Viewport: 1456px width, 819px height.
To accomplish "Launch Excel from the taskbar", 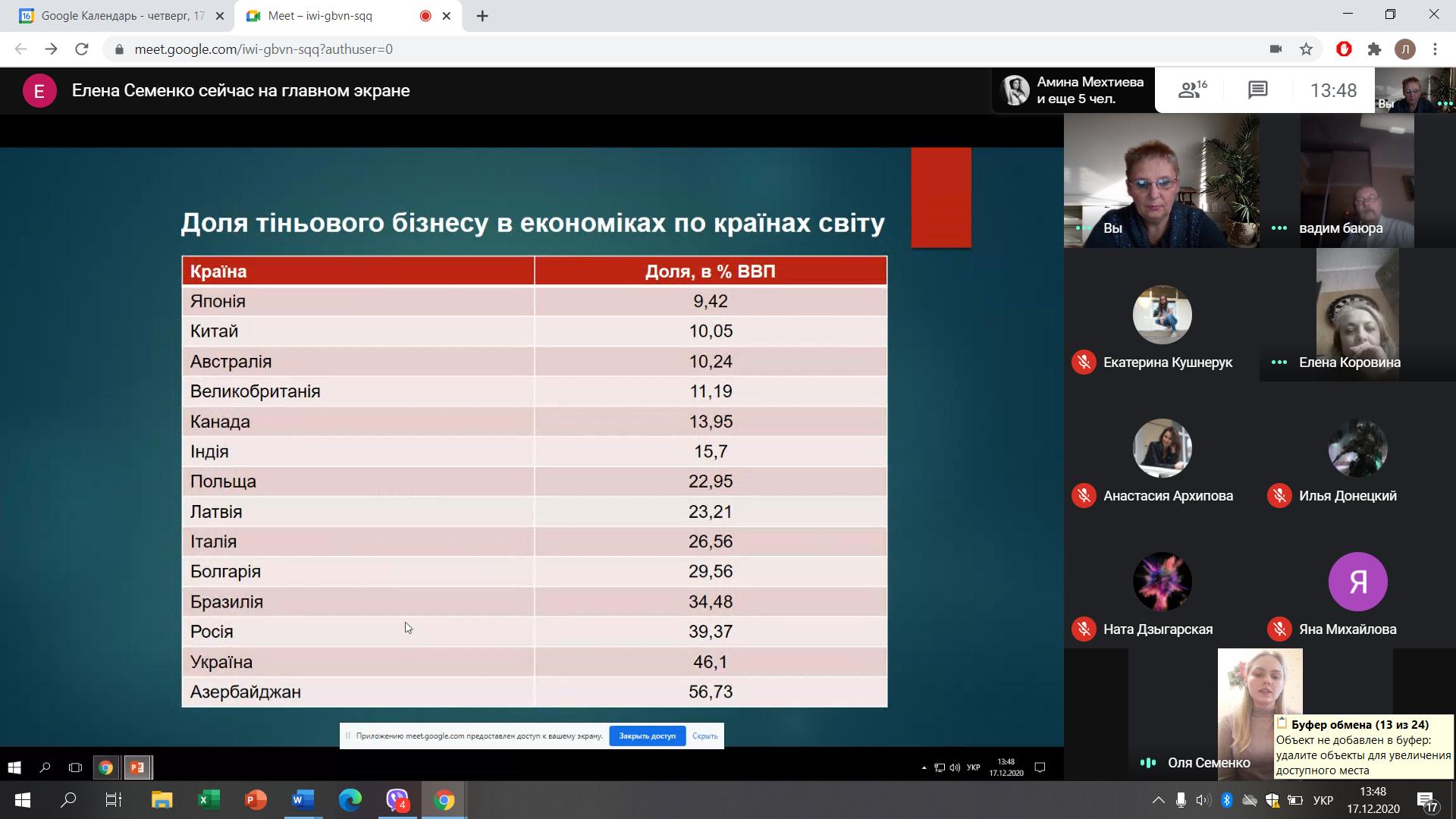I will [209, 800].
